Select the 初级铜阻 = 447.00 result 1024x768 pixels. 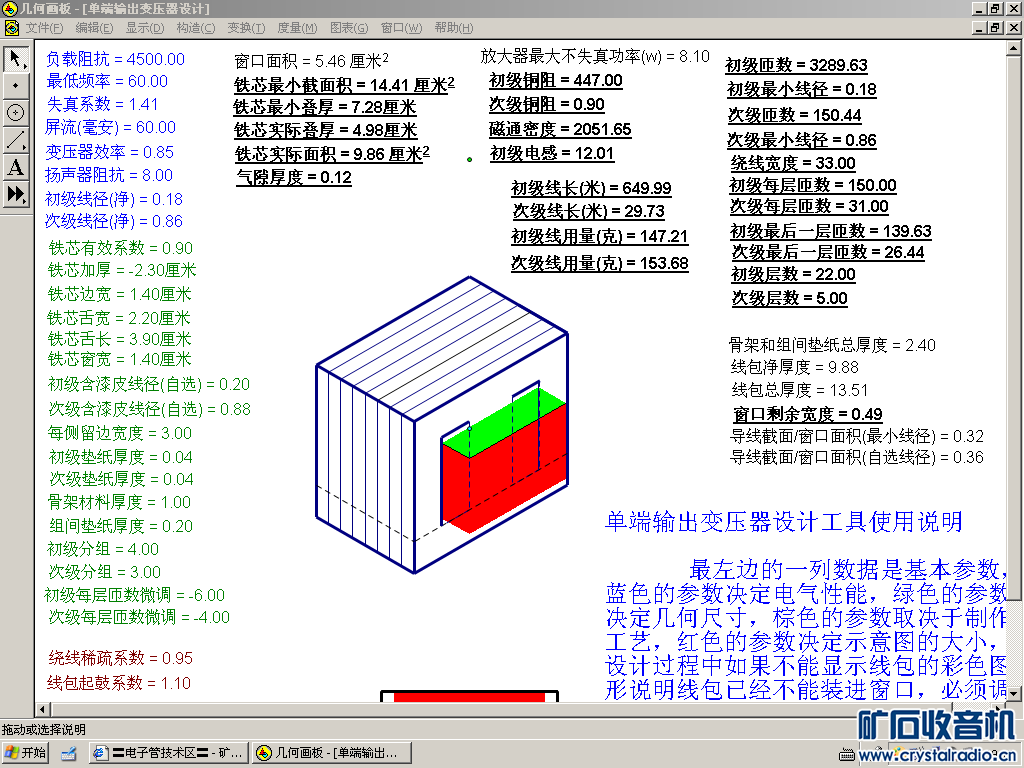point(555,80)
